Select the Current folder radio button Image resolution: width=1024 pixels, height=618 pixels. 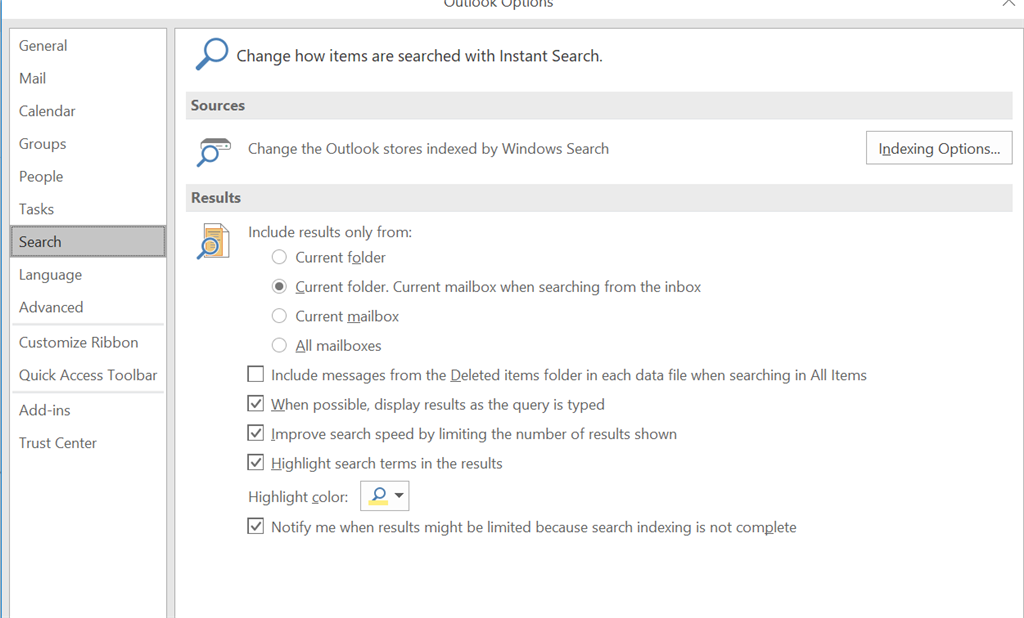tap(279, 257)
